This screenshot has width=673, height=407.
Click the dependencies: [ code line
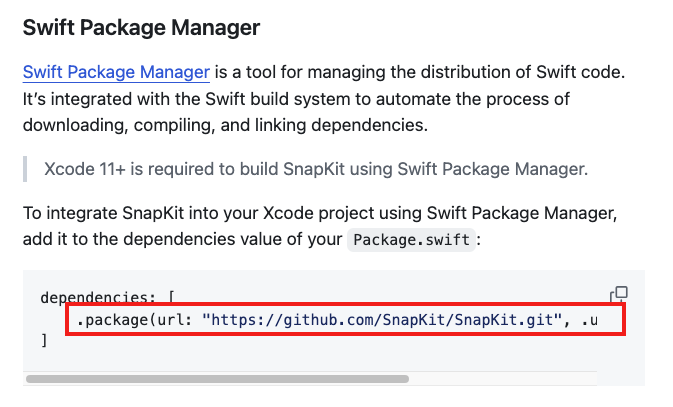pos(107,297)
